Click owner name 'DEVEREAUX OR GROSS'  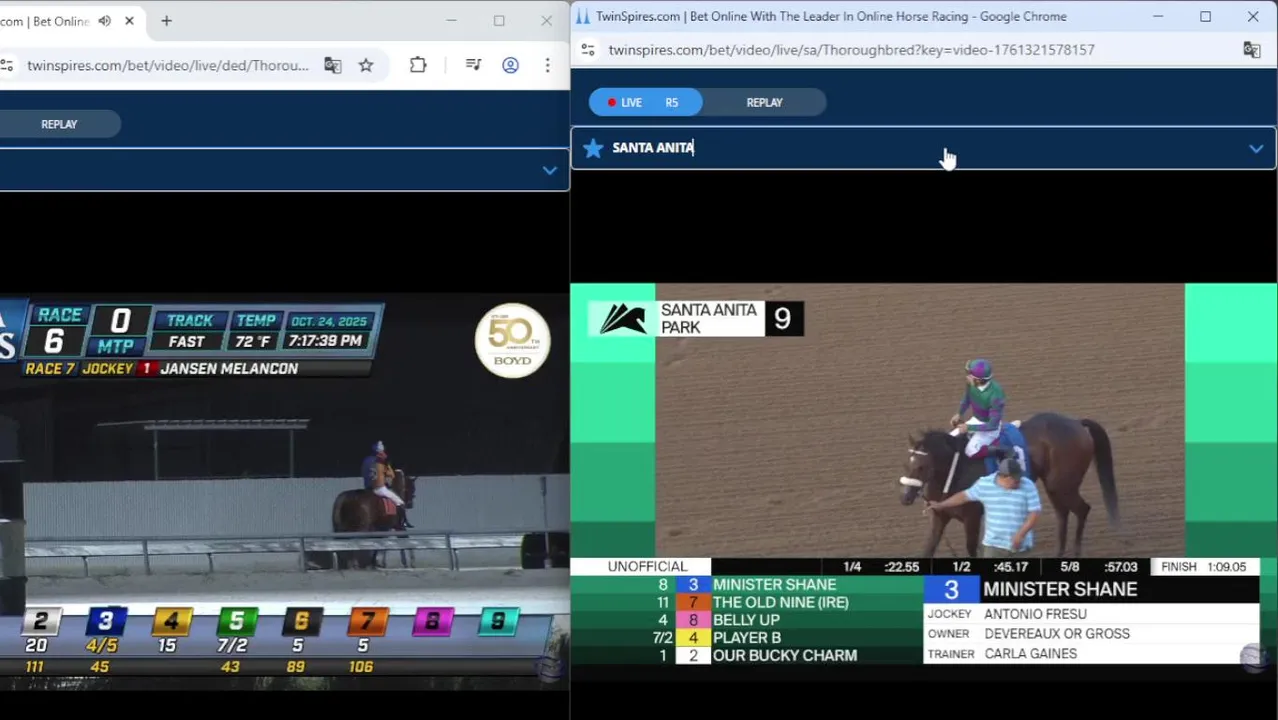pos(1057,634)
